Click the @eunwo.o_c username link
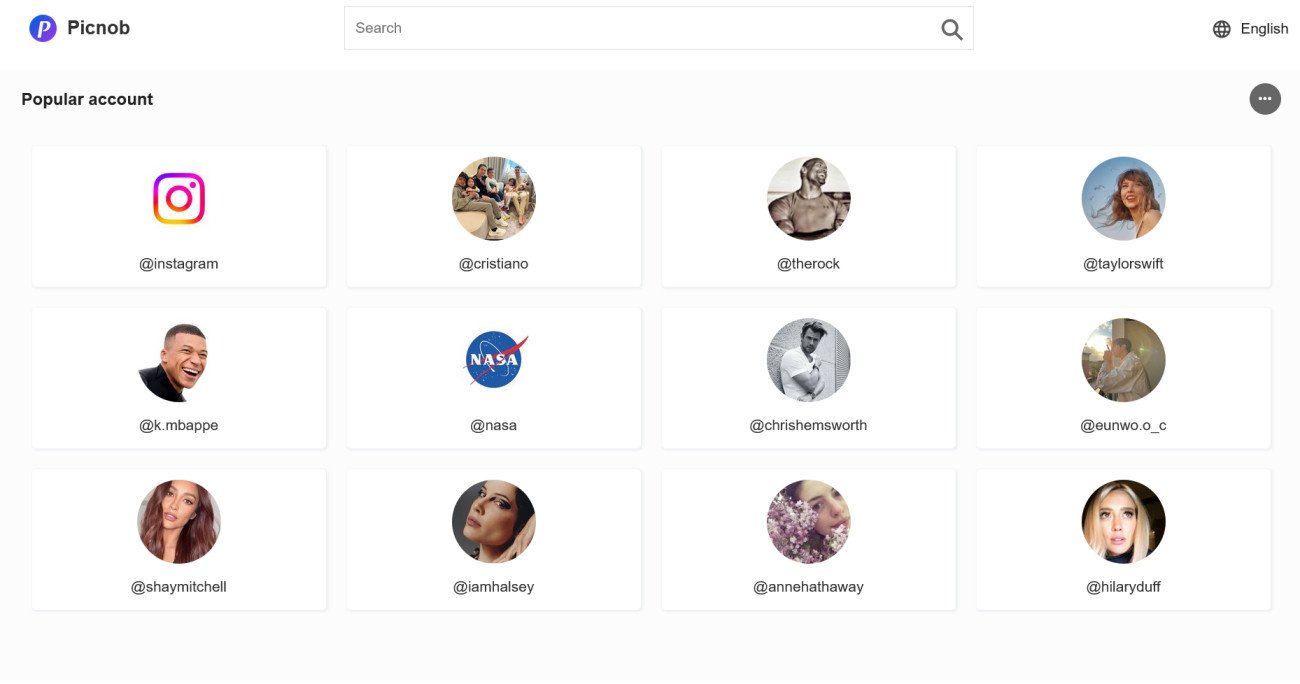The height and width of the screenshot is (684, 1300). 1123,425
